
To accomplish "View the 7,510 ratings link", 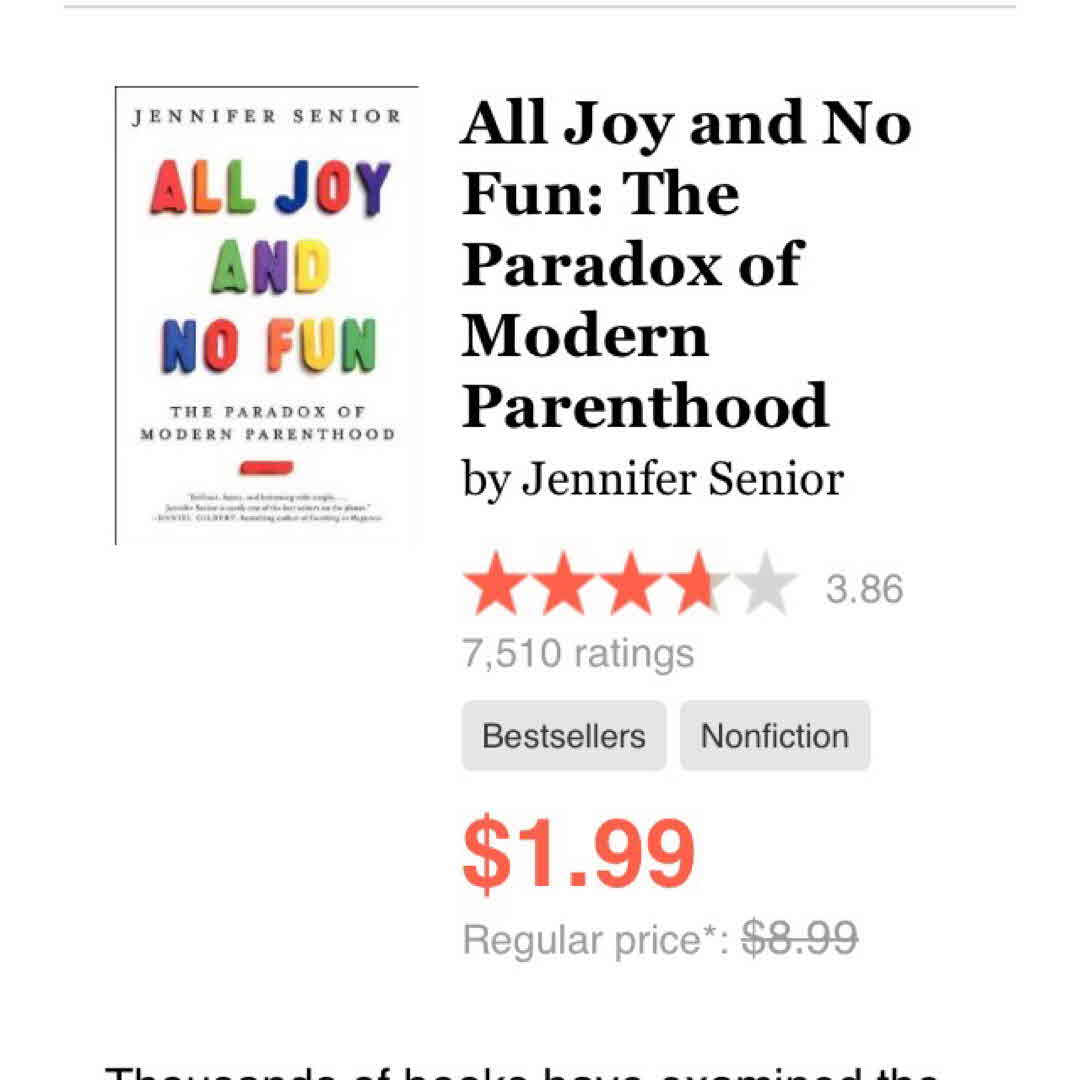I will [578, 653].
